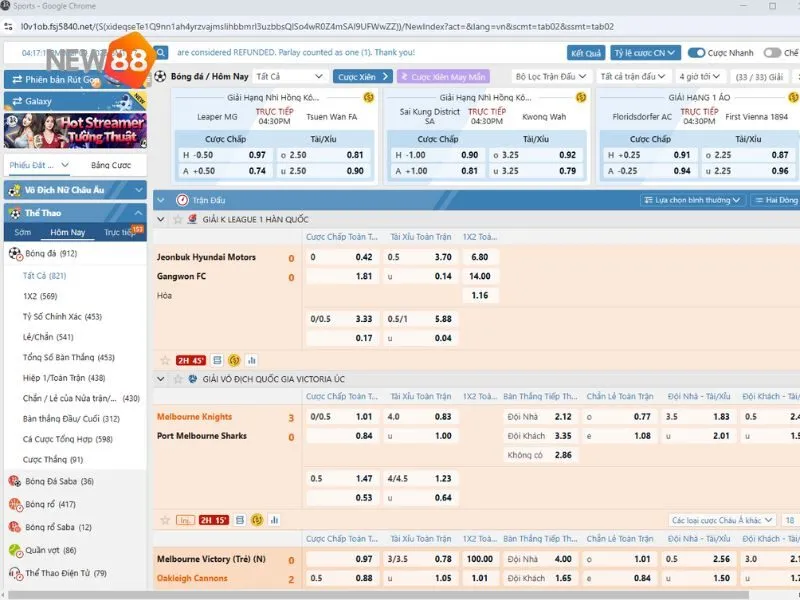Click the Kết Quả button

click(585, 53)
